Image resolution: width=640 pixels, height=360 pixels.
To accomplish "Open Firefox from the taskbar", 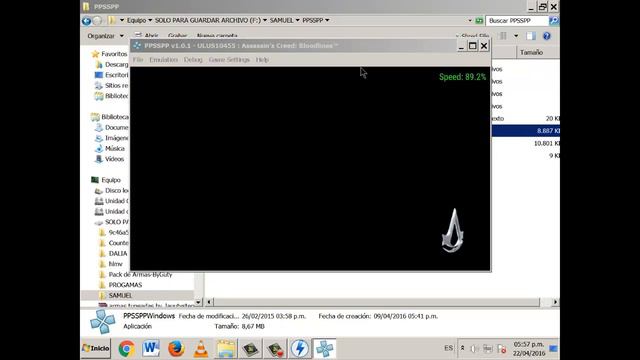I will pos(176,349).
